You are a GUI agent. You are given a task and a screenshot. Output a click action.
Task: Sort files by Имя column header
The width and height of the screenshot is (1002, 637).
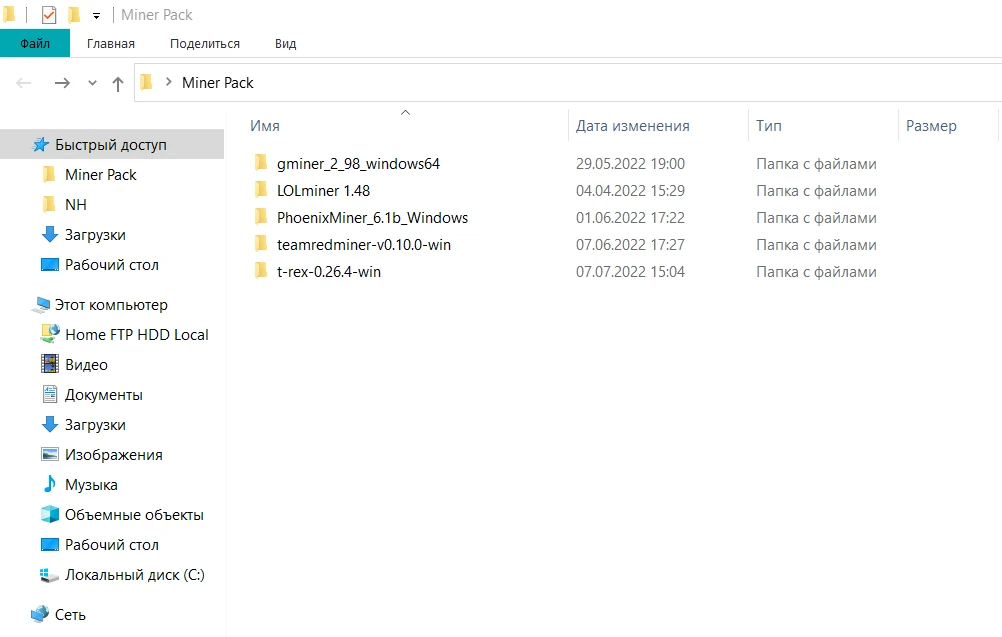tap(265, 126)
